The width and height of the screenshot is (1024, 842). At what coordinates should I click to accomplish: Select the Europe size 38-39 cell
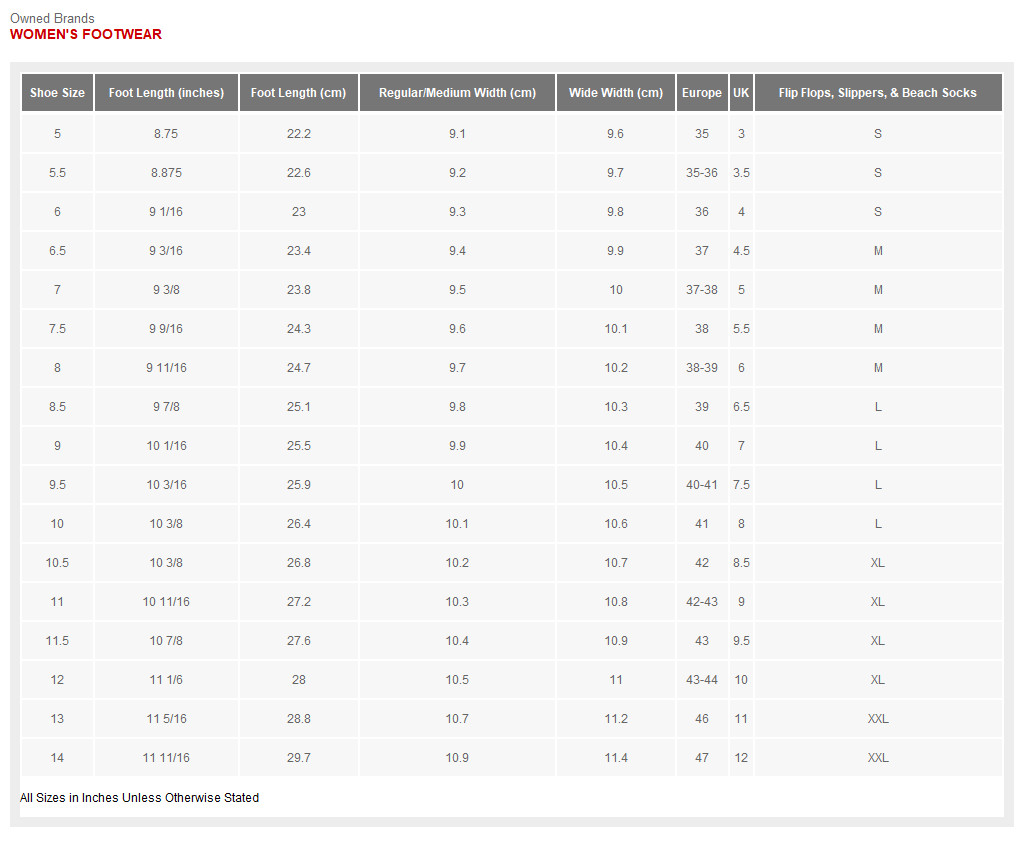point(702,368)
